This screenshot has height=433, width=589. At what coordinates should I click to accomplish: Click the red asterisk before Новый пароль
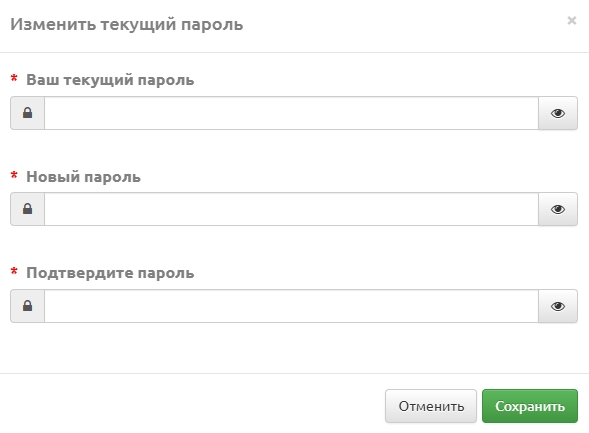14,175
